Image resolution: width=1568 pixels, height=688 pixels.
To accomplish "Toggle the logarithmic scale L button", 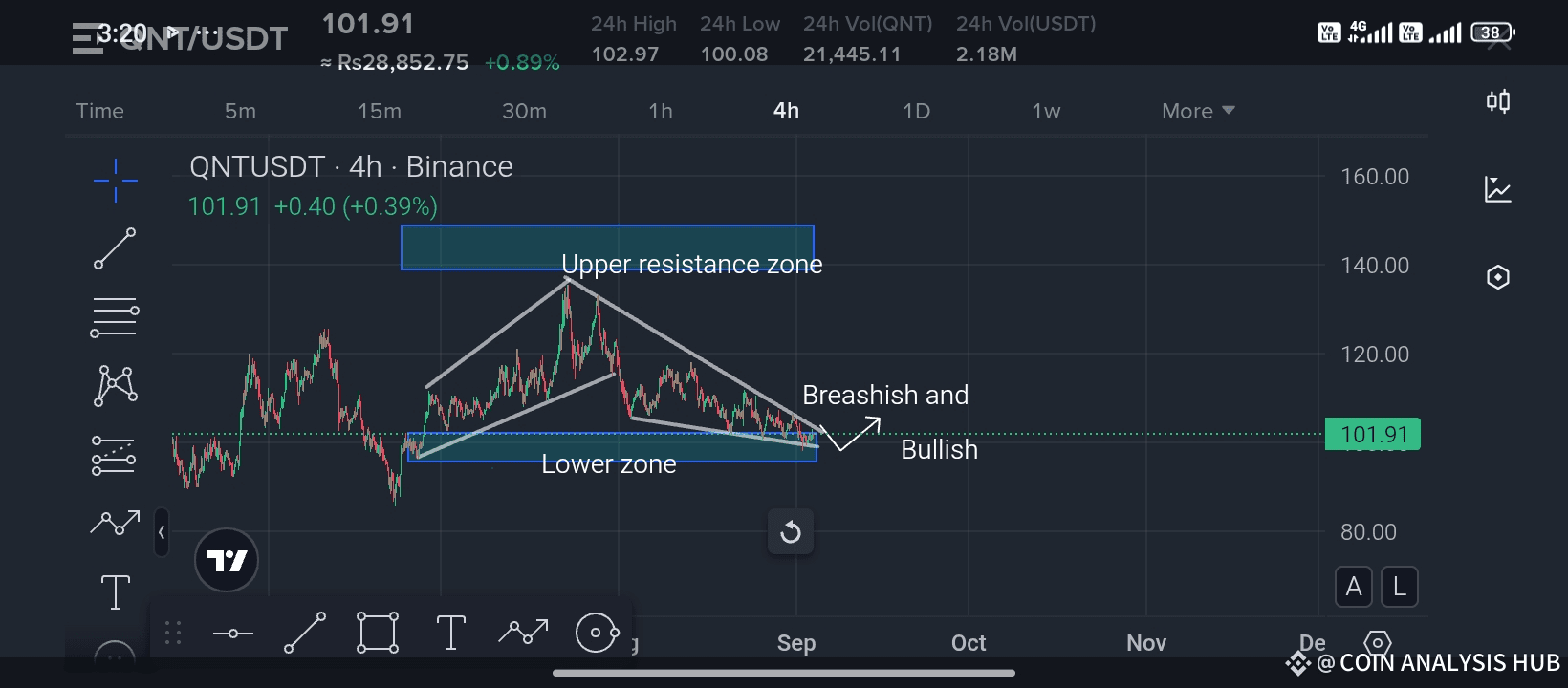I will pyautogui.click(x=1400, y=587).
